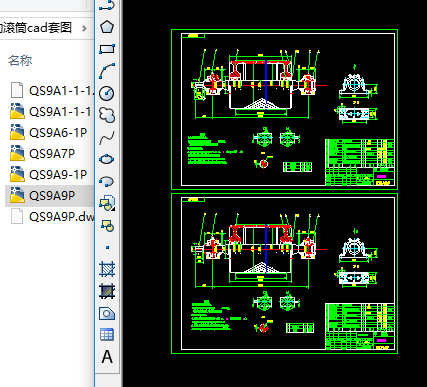Open the Make Block tool
This screenshot has height=387, width=427.
pyautogui.click(x=107, y=225)
